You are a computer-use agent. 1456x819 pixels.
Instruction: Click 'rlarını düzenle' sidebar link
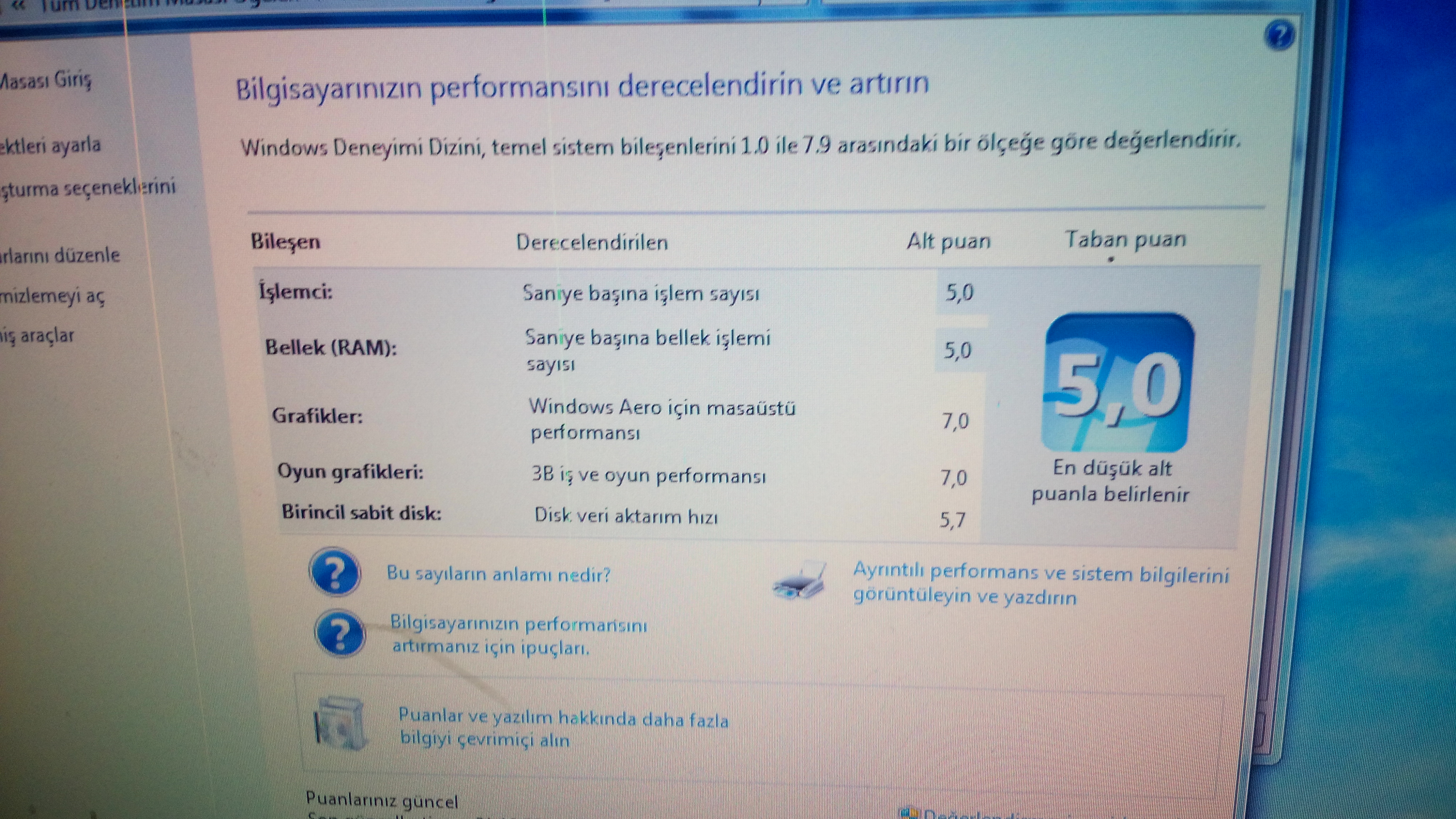(60, 255)
